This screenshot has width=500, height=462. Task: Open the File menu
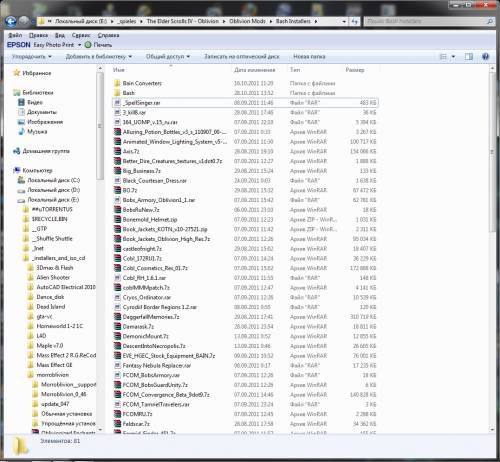tap(15, 35)
